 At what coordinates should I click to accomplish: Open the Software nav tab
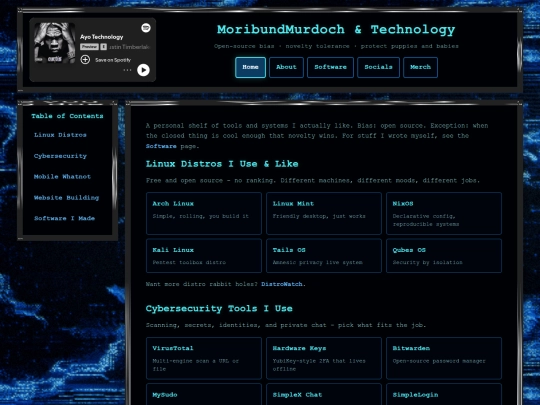330,67
